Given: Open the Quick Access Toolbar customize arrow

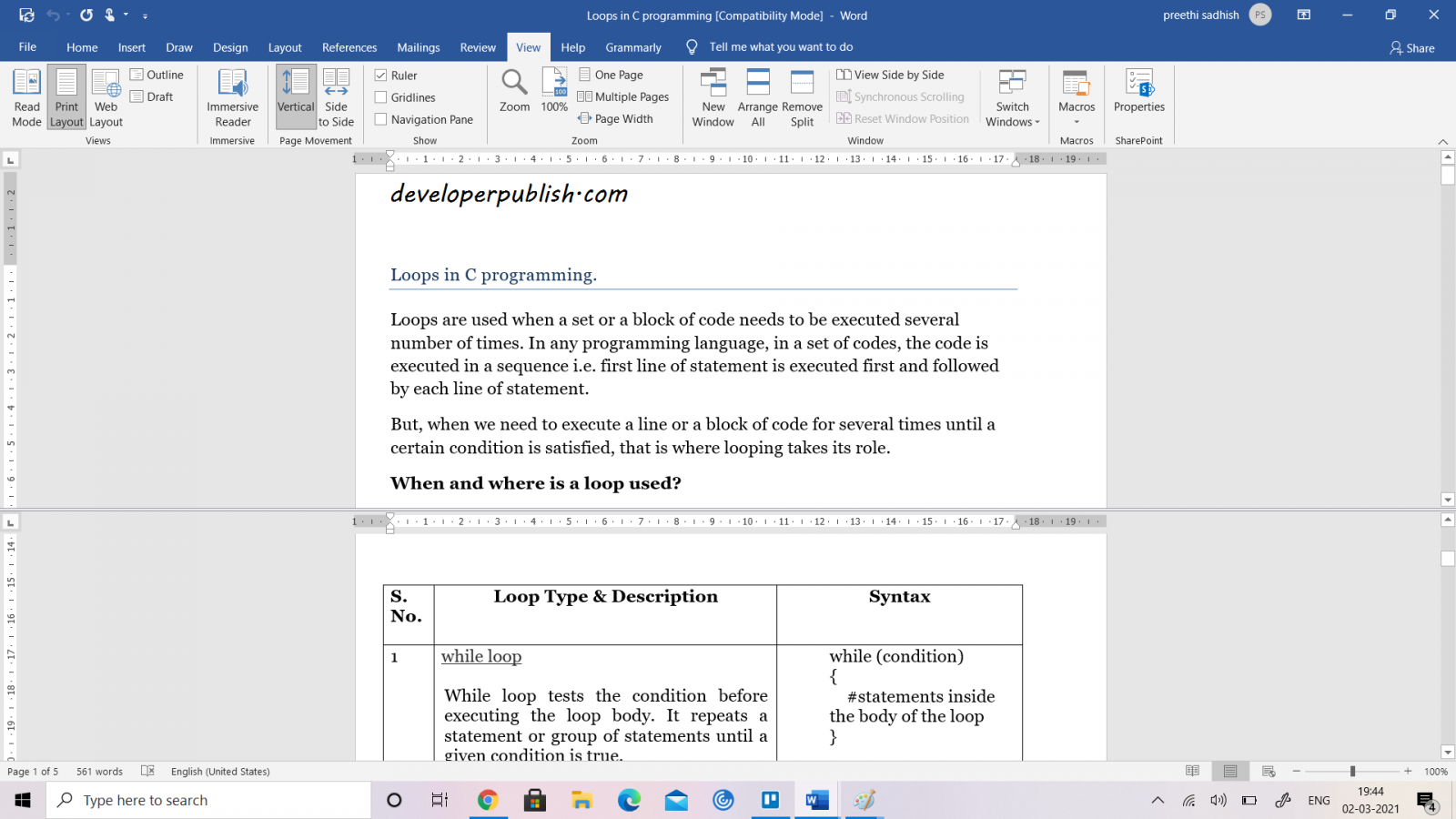Looking at the screenshot, I should point(144,15).
